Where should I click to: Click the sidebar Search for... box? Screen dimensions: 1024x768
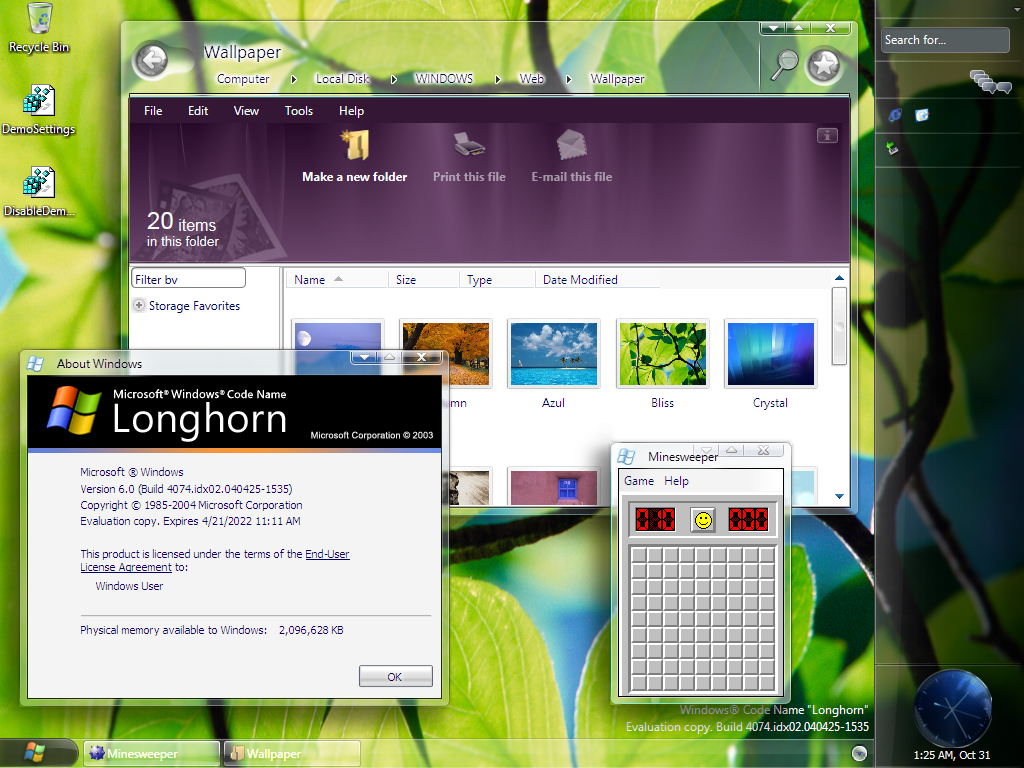944,40
